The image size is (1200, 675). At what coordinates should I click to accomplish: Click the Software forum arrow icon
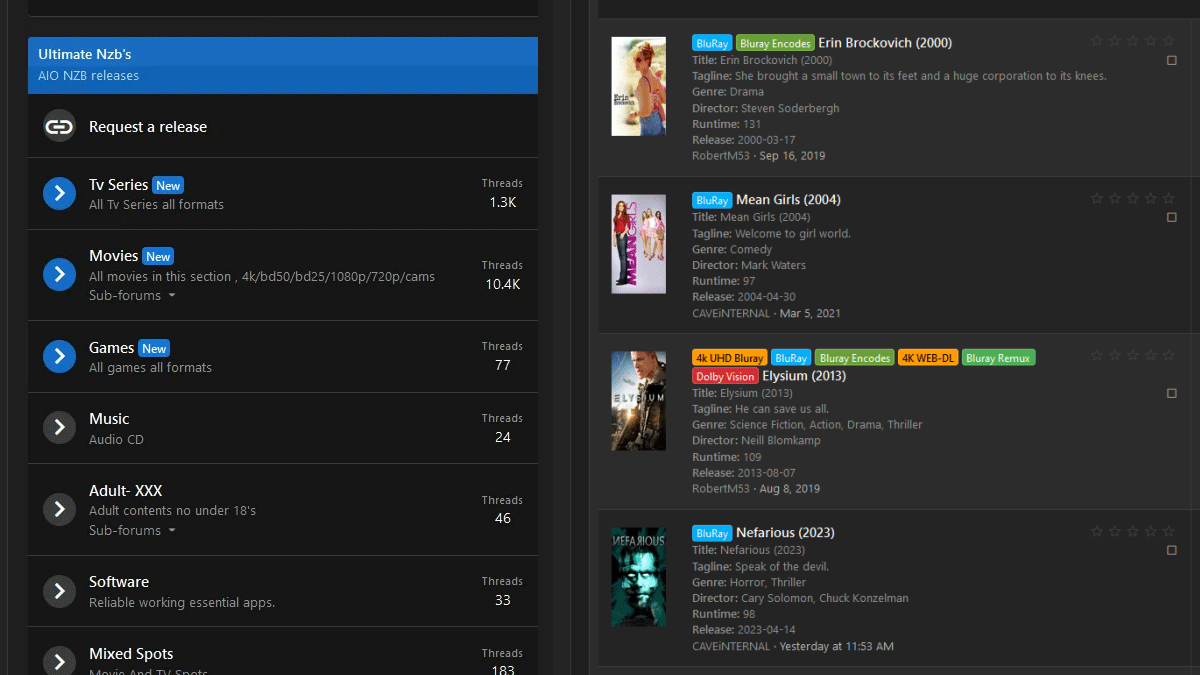[x=59, y=591]
